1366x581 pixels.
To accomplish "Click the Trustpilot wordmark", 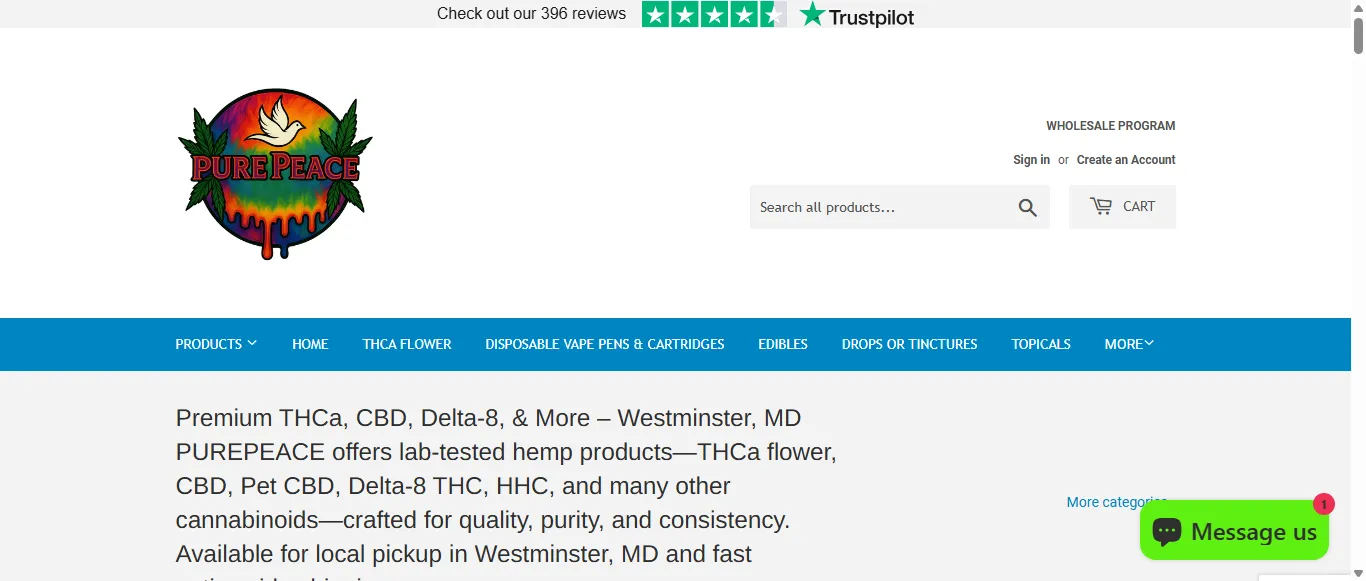I will [x=870, y=16].
